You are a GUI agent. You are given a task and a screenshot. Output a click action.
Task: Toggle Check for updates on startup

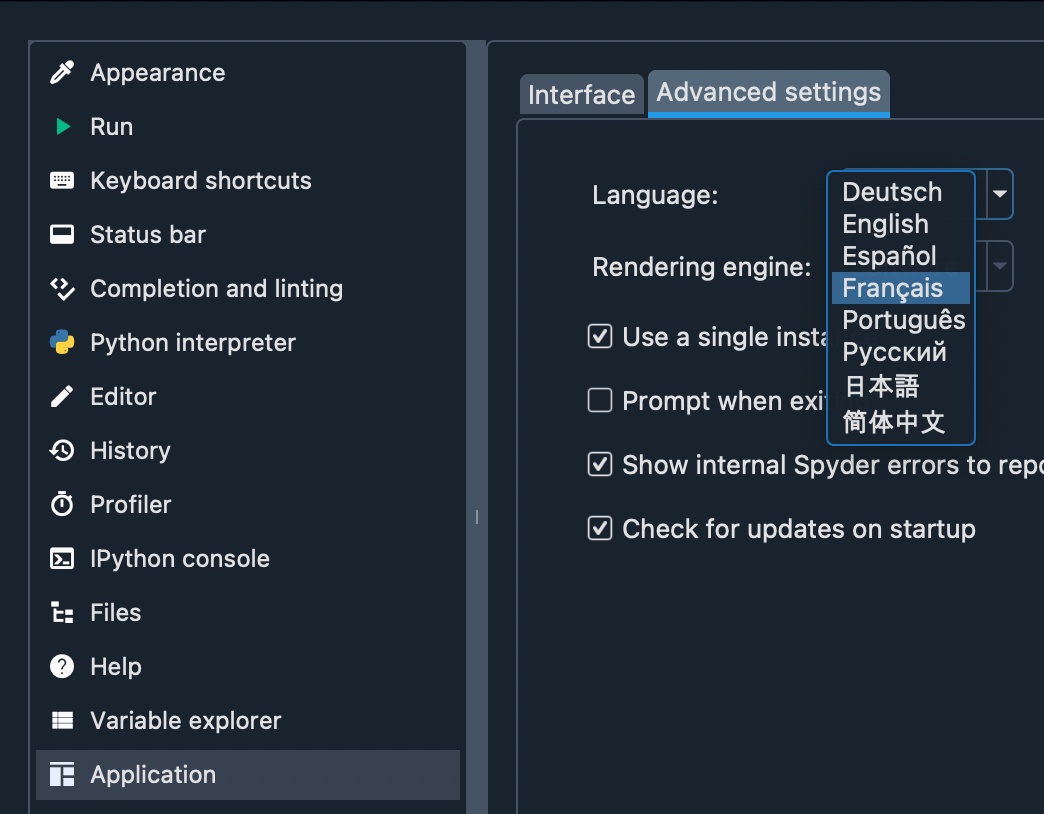point(600,529)
